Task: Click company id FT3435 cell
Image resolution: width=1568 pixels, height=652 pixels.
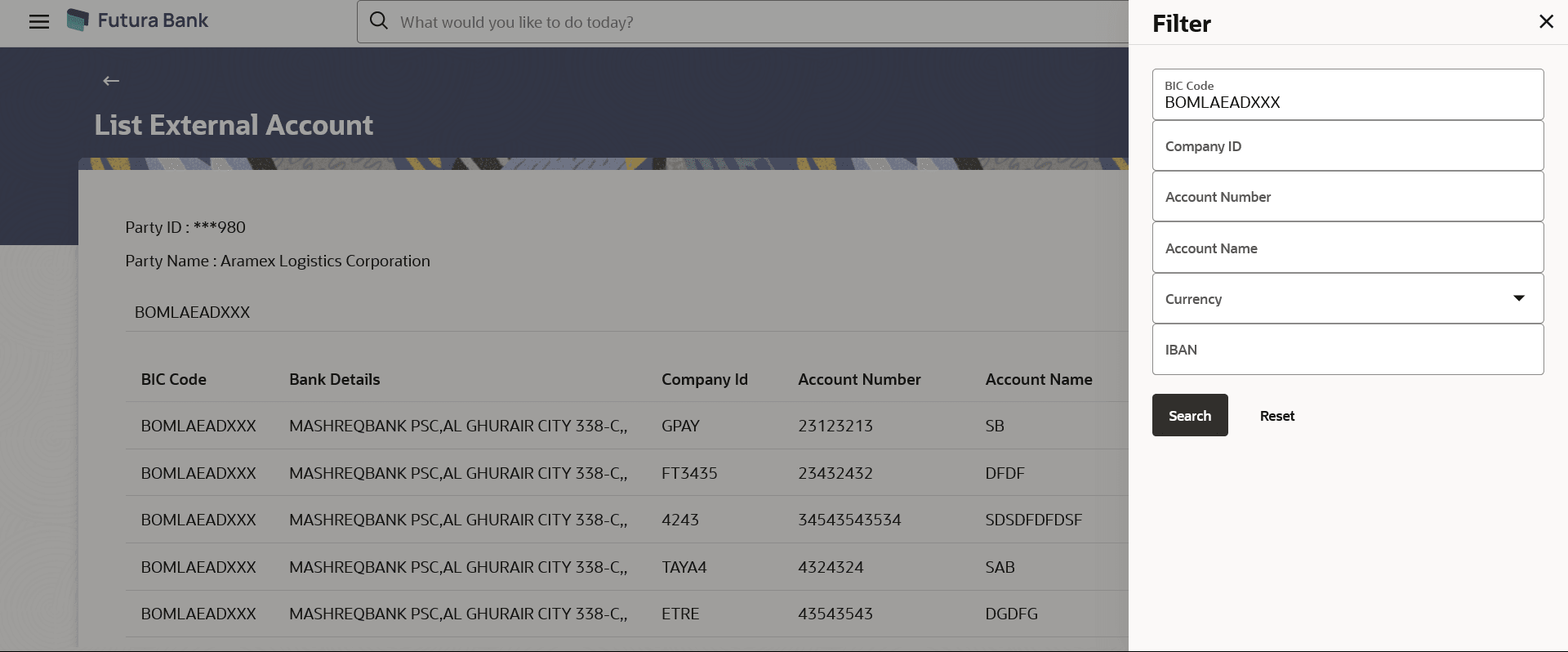Action: tap(689, 473)
